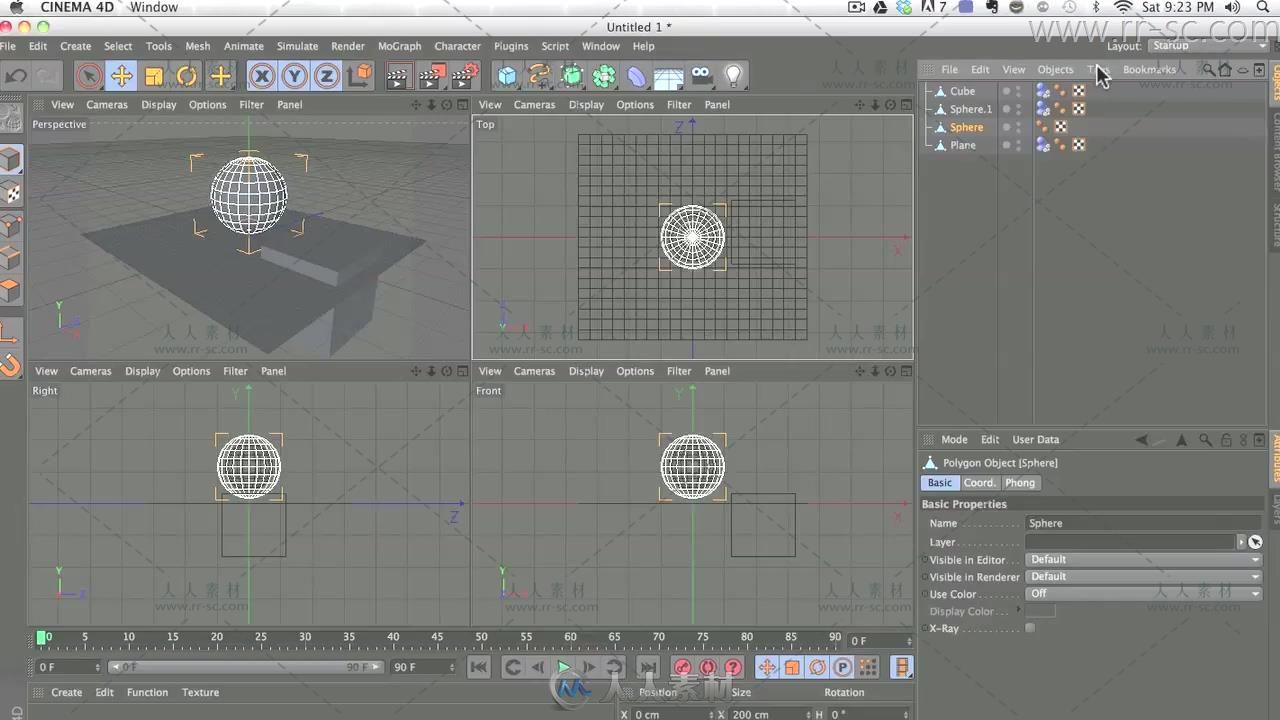
Task: Toggle Z-axis lock
Action: pos(327,76)
